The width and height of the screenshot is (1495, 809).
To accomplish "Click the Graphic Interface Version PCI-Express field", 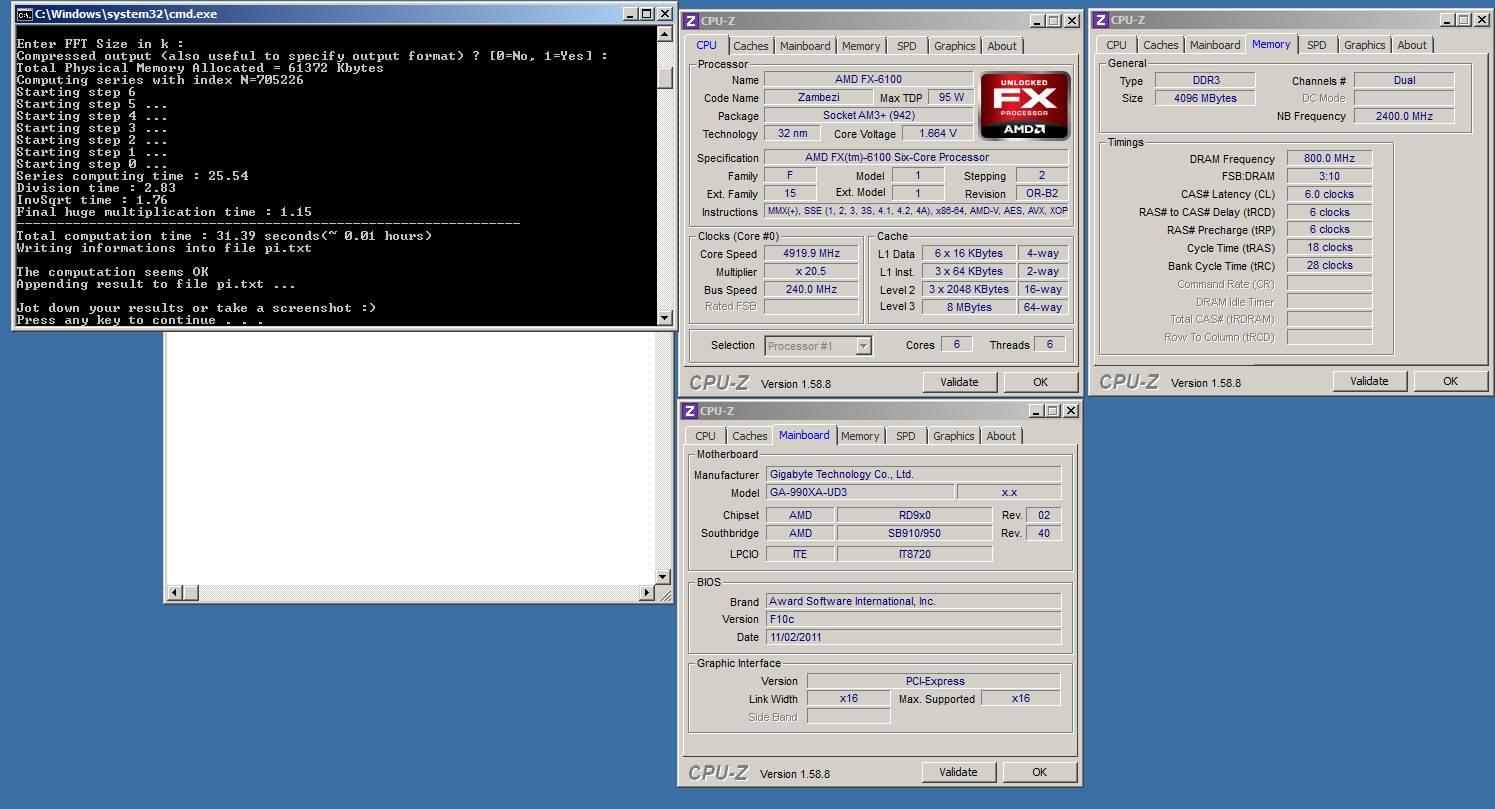I will coord(934,681).
